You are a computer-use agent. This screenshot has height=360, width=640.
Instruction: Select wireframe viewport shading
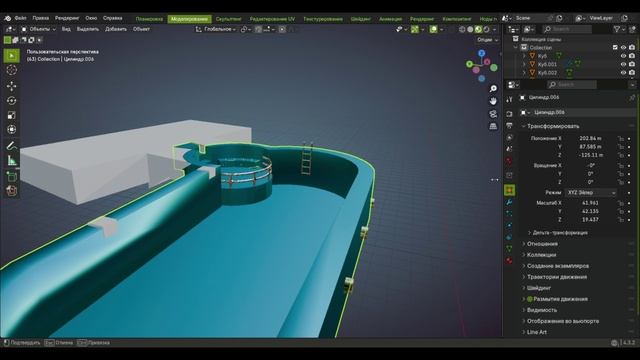pos(462,29)
